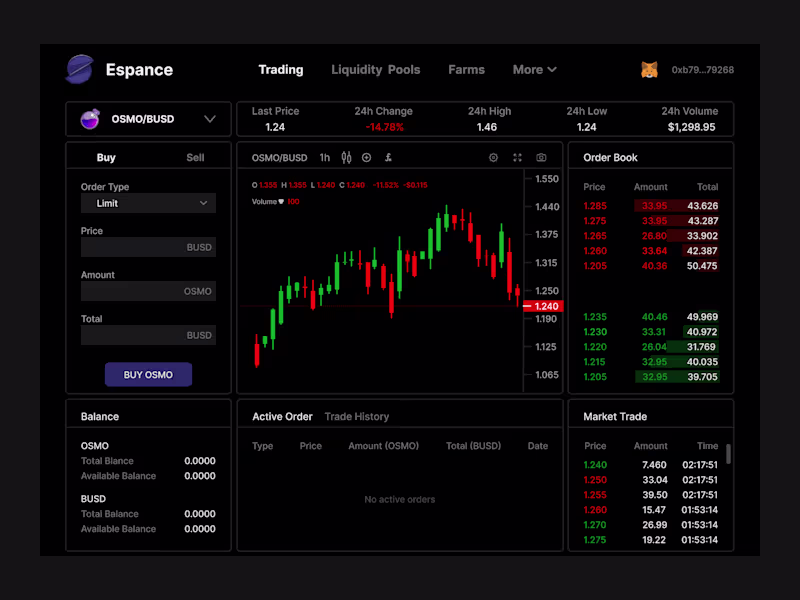Select sell order at price 1.260
The width and height of the screenshot is (800, 600).
click(x=651, y=251)
